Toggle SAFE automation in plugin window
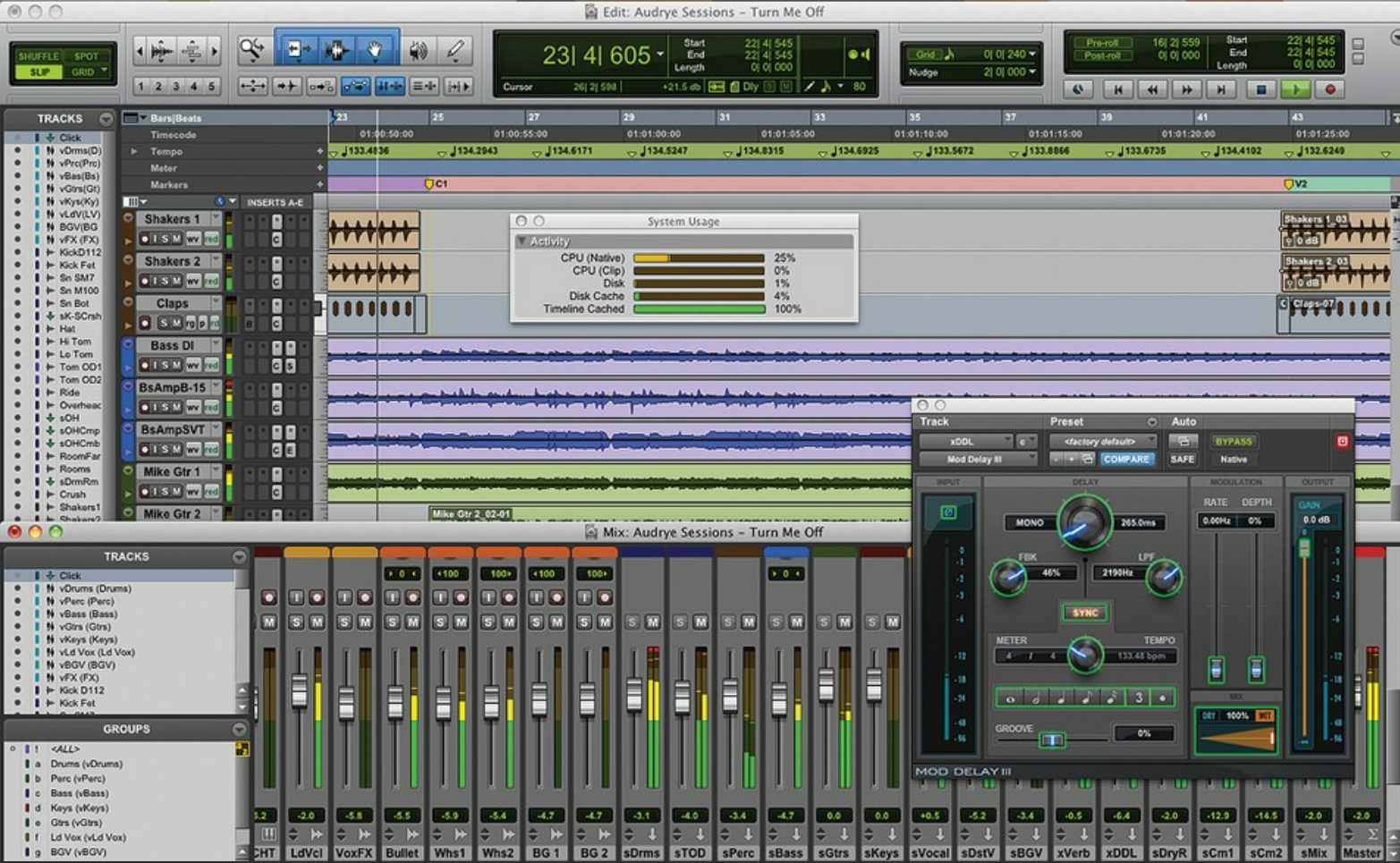The width and height of the screenshot is (1400, 863). (1182, 459)
